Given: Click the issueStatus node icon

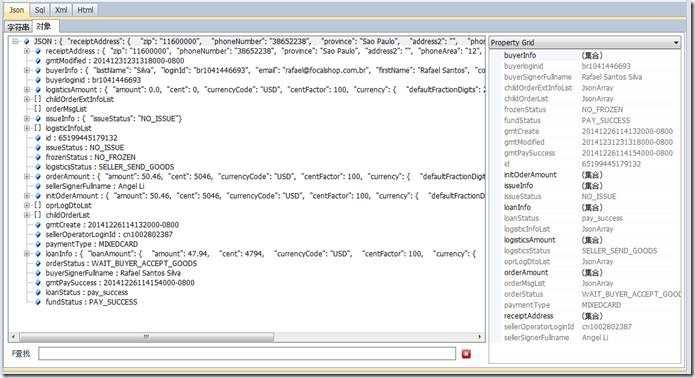Looking at the screenshot, I should point(38,148).
